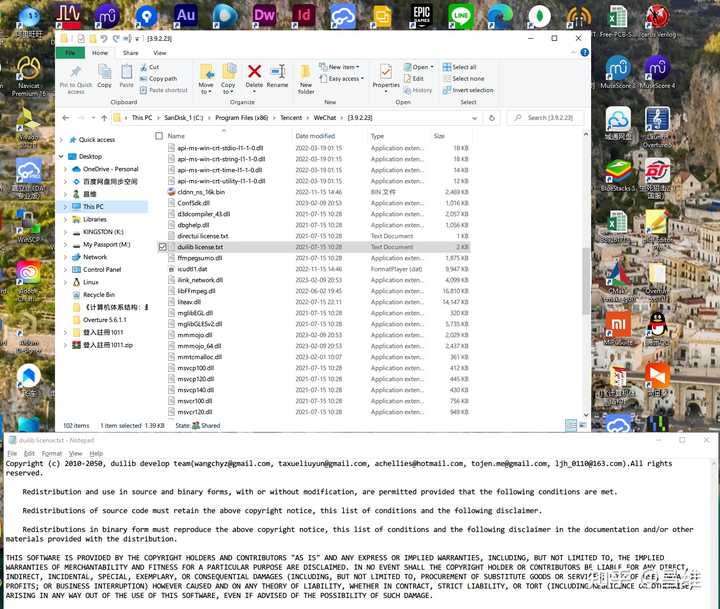
Task: Click Tencent in the address breadcrumb
Action: tap(291, 118)
